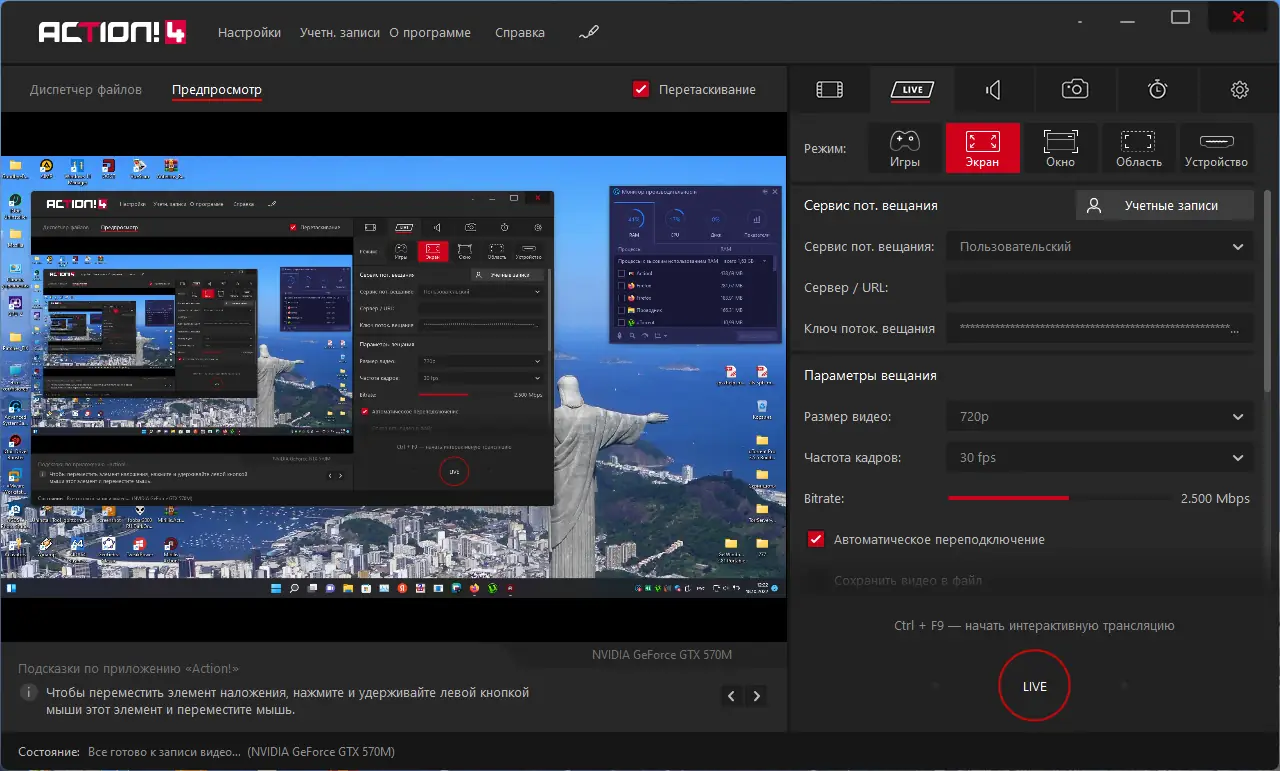Open the Учетн. записи menu
1280x771 pixels.
coord(340,32)
